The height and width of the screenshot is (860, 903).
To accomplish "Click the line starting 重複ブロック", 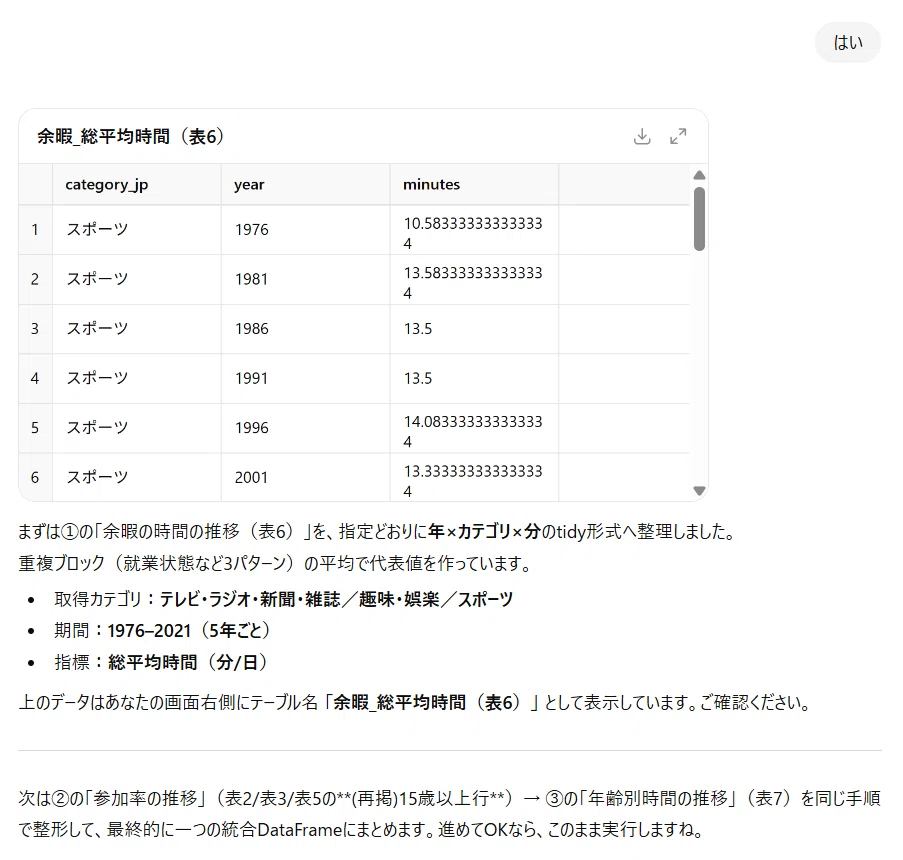I will [275, 563].
